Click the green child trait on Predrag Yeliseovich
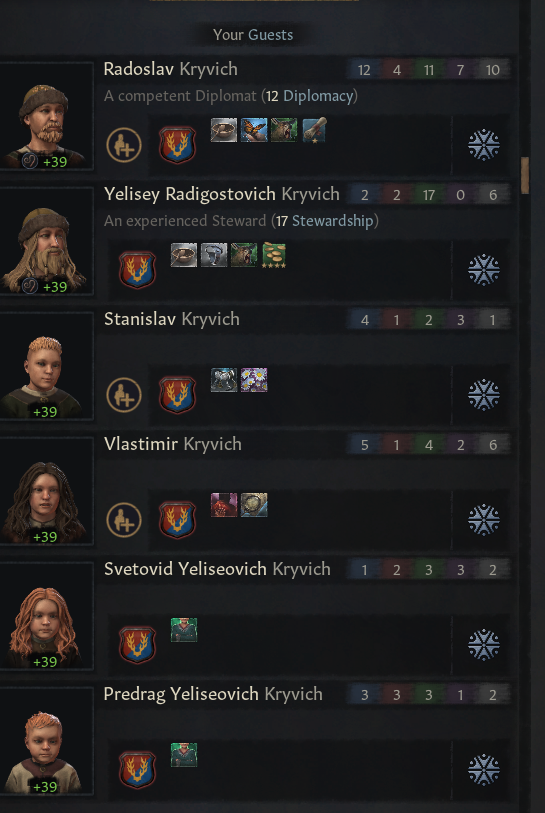 point(184,754)
